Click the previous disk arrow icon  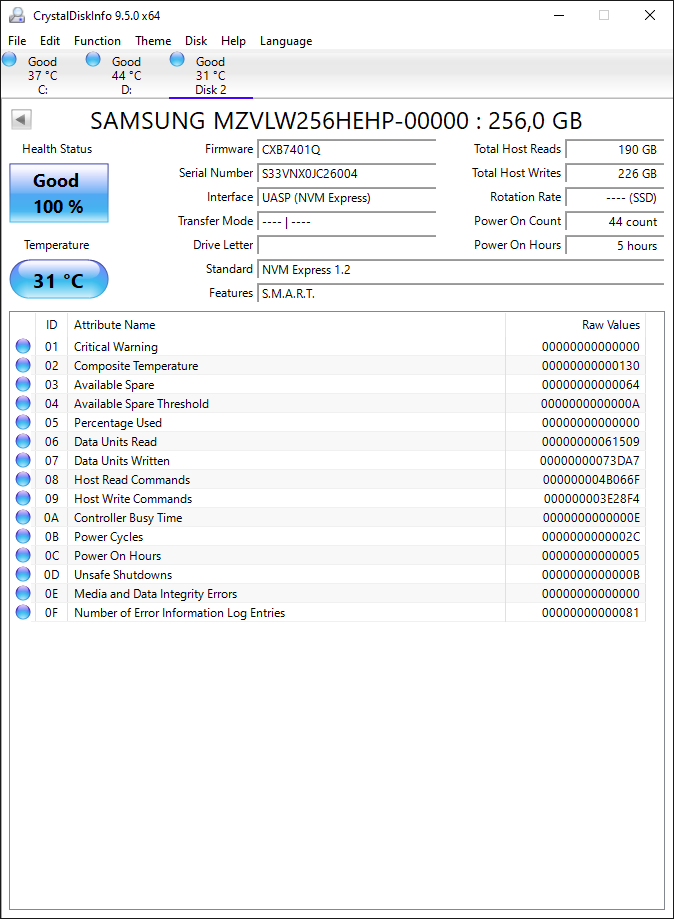coord(21,120)
